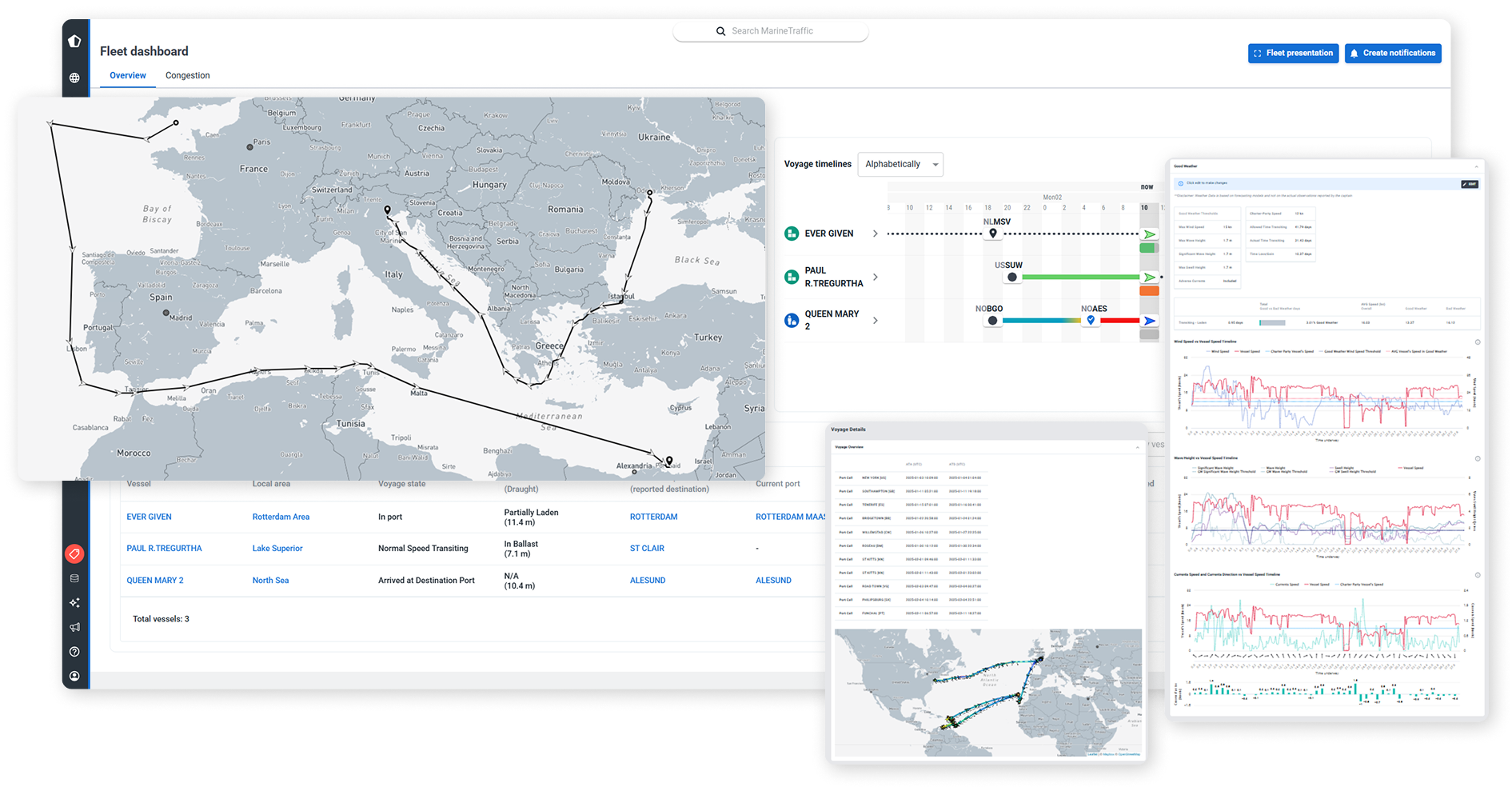1512x787 pixels.
Task: Open the EVER GIVEN vessel link in table
Action: point(149,517)
